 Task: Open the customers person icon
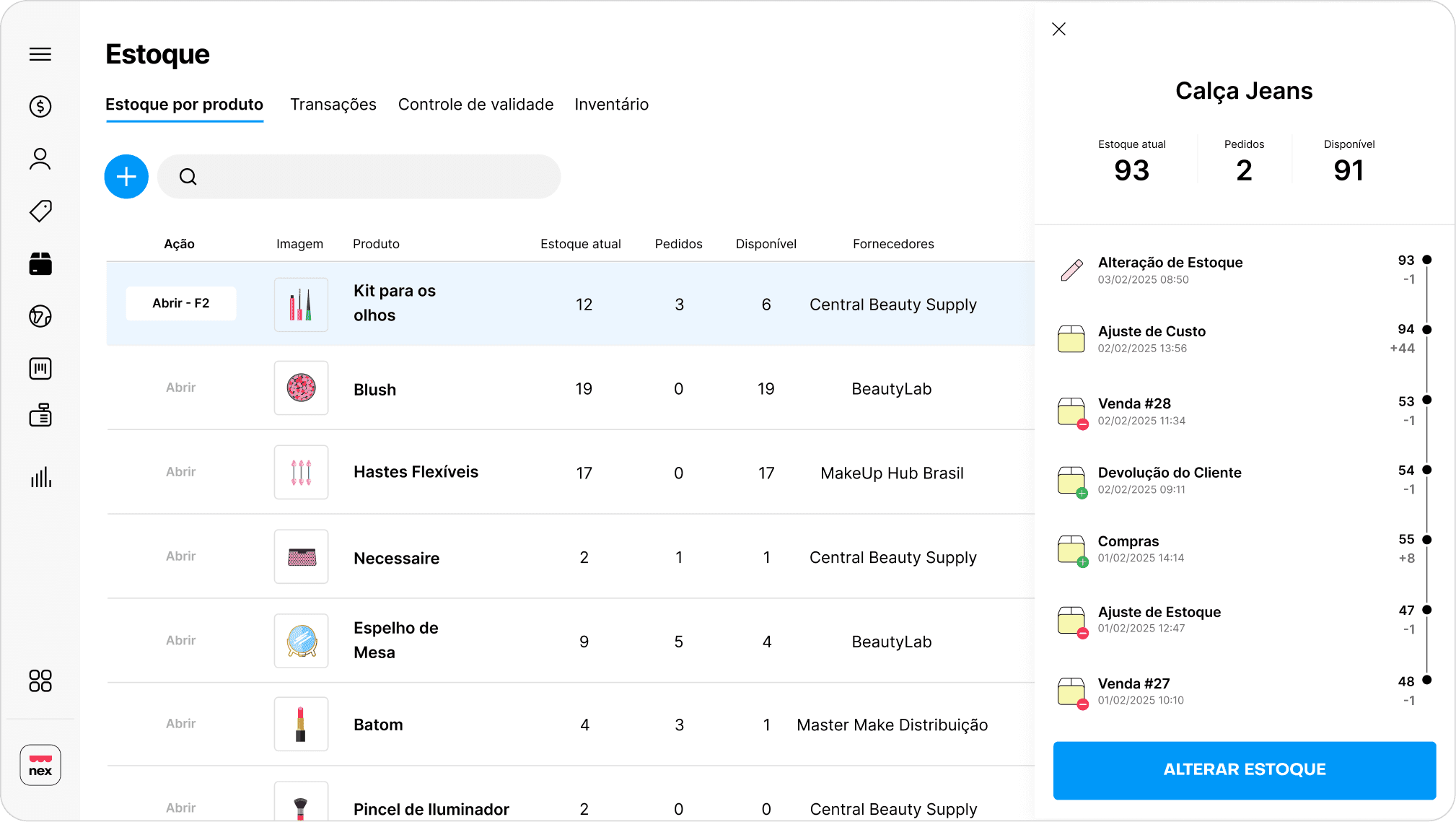click(40, 159)
